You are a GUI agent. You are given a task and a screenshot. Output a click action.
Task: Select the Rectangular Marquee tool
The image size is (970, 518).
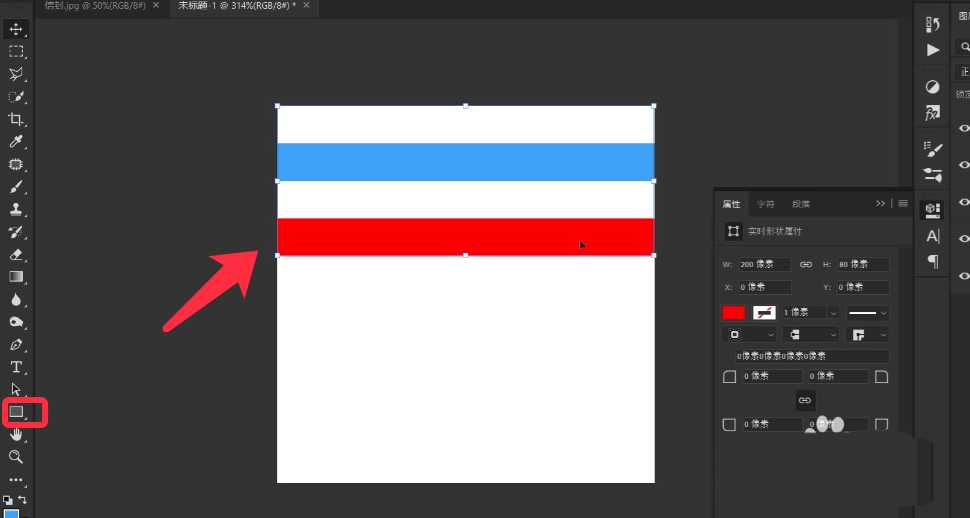tap(16, 51)
